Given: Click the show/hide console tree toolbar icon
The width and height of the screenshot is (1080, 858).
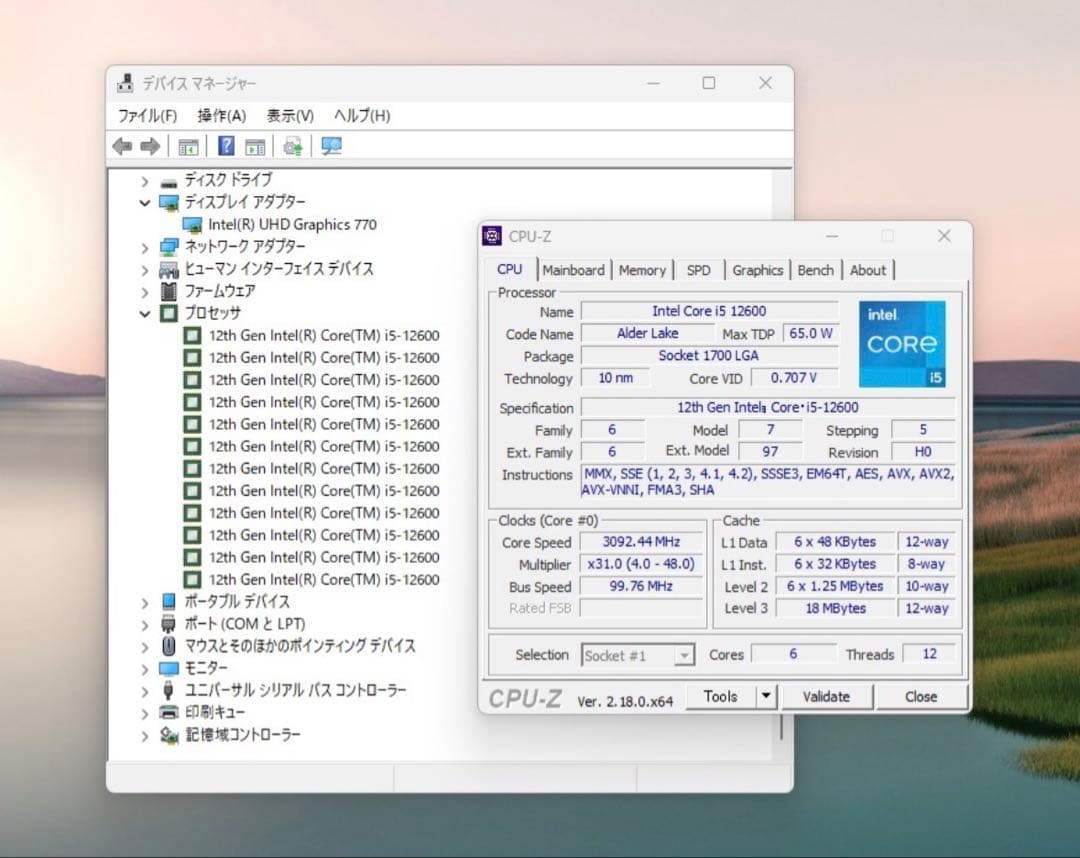Looking at the screenshot, I should (x=188, y=147).
